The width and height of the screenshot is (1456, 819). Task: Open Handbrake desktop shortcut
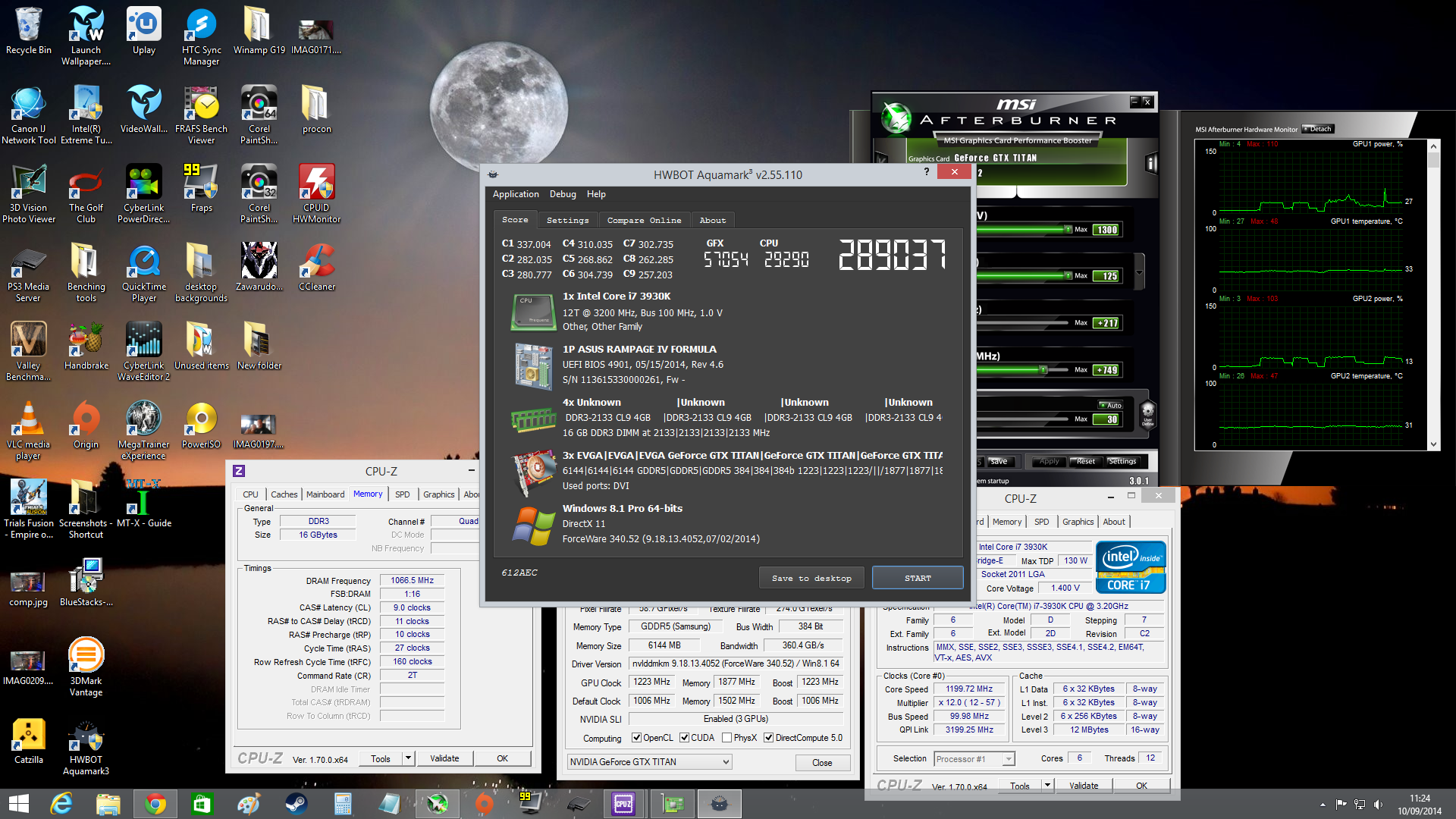point(86,346)
